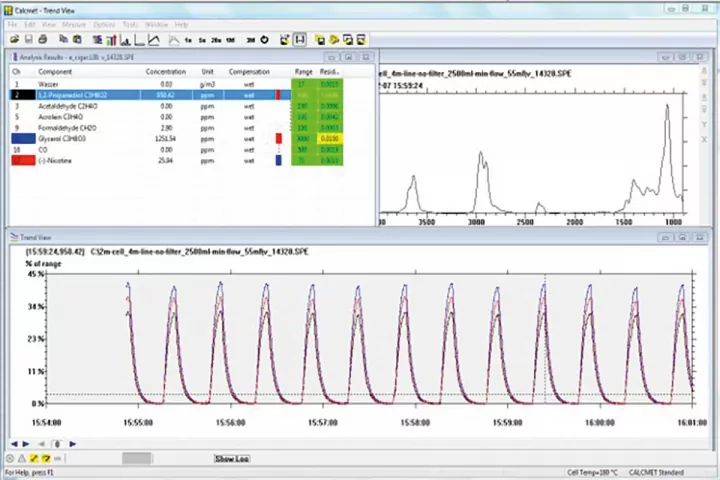Open the Options menu
The image size is (720, 480).
click(104, 24)
